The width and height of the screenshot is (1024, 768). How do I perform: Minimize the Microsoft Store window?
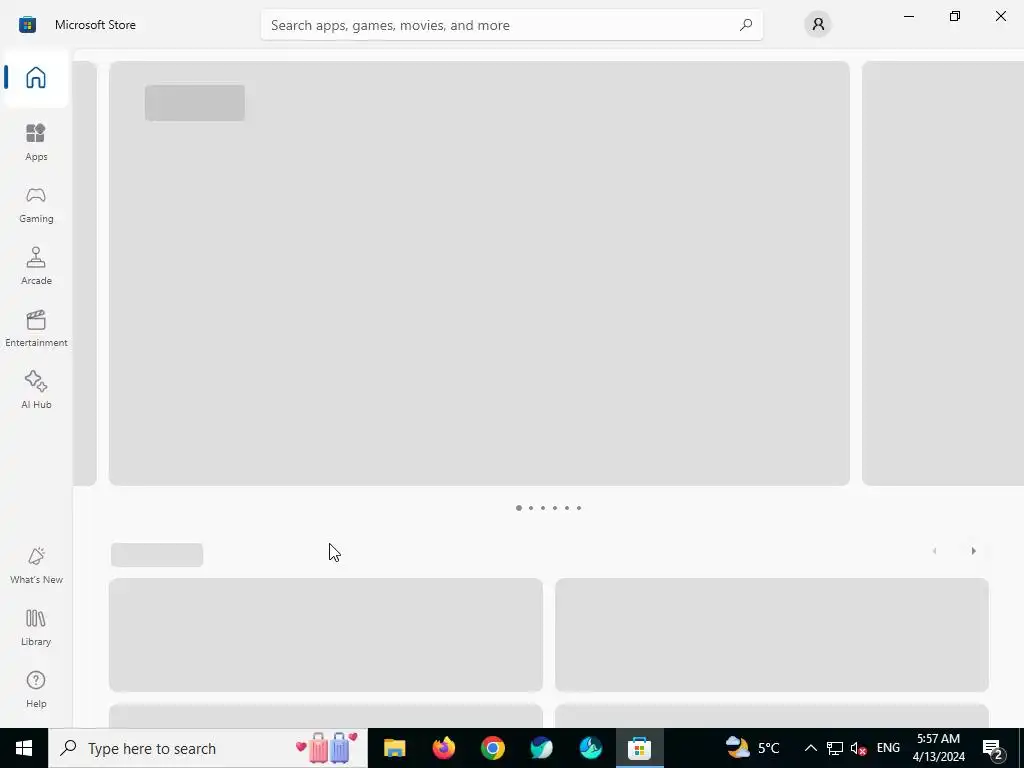tap(908, 16)
